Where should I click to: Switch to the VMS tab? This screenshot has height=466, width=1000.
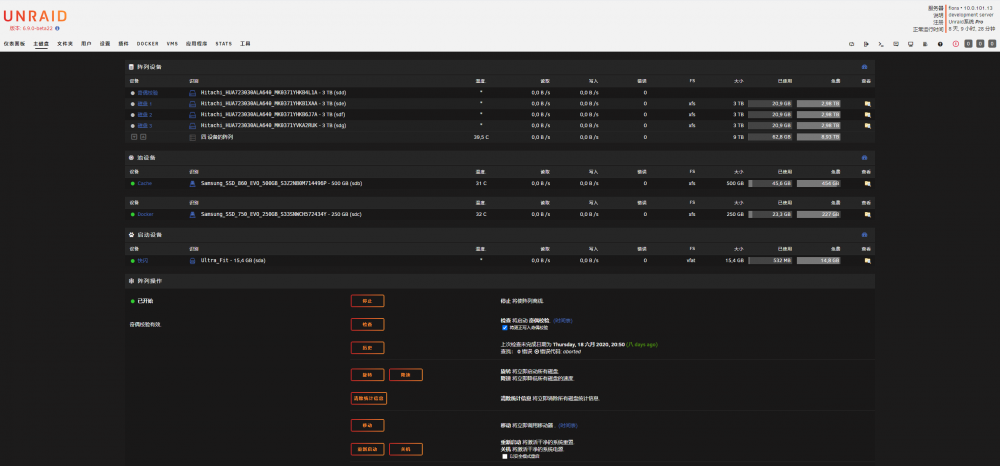[172, 44]
